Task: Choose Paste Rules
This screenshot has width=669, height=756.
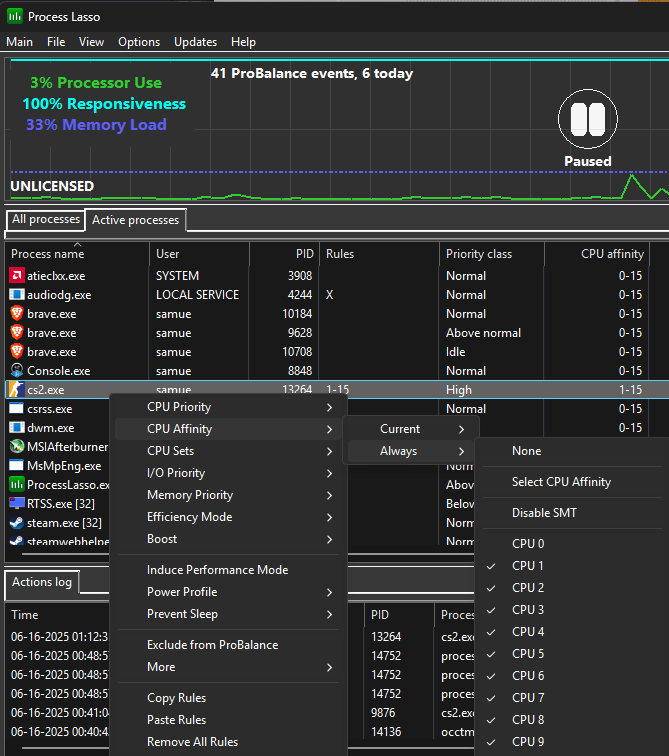Action: pyautogui.click(x=228, y=720)
